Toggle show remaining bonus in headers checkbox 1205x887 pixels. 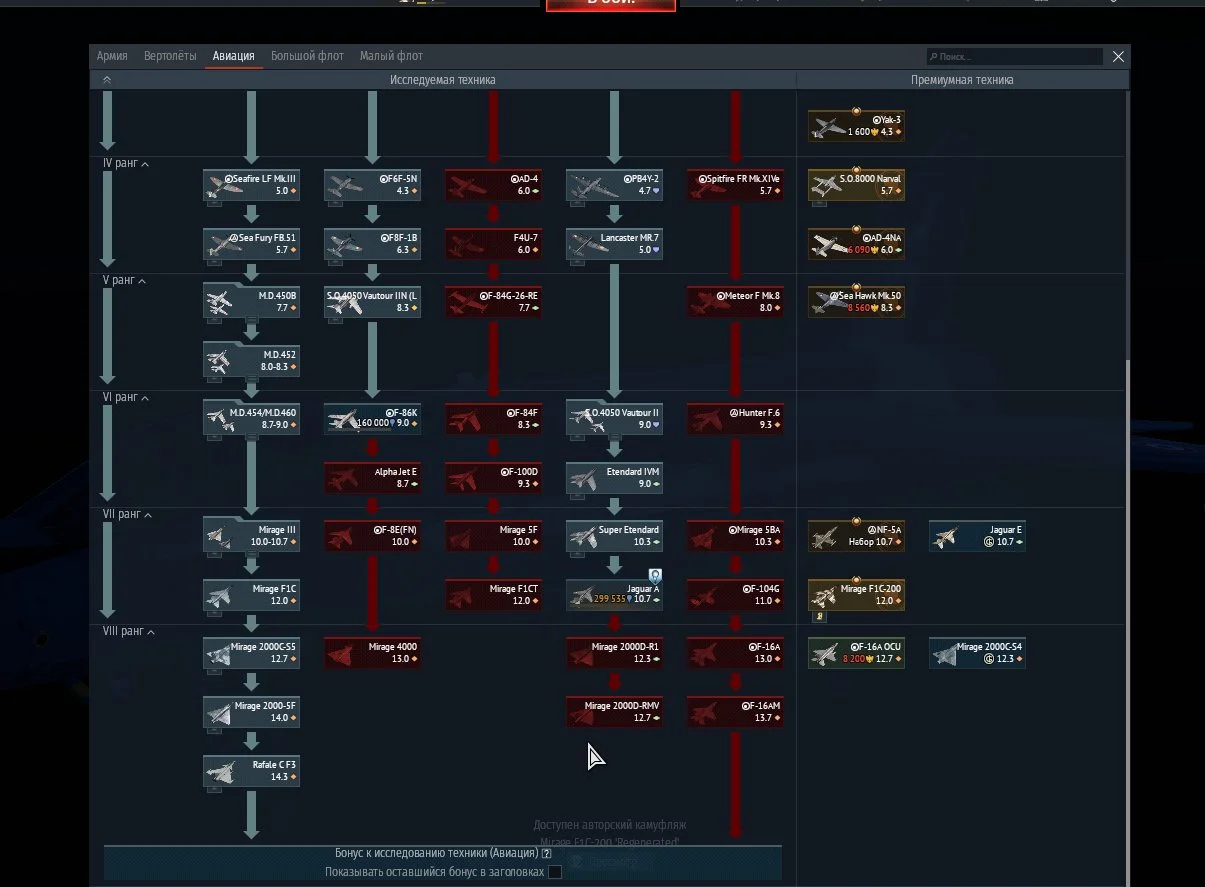point(555,872)
